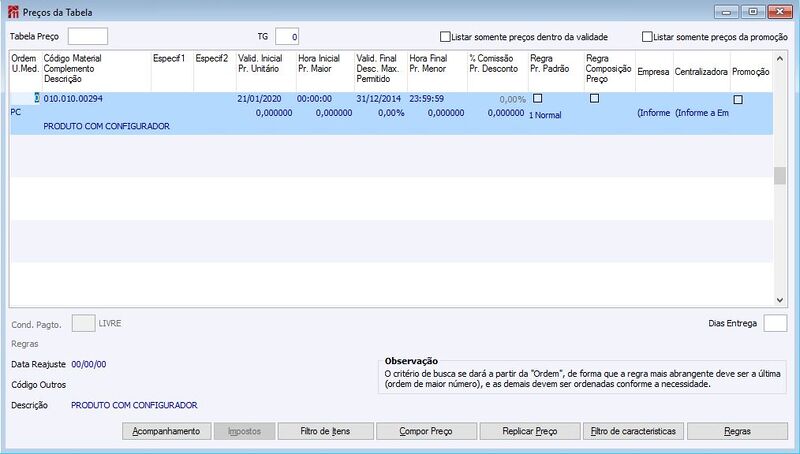Screen dimensions: 800x454
Task: Tick the Promoção checkbox in the row
Action: point(738,99)
